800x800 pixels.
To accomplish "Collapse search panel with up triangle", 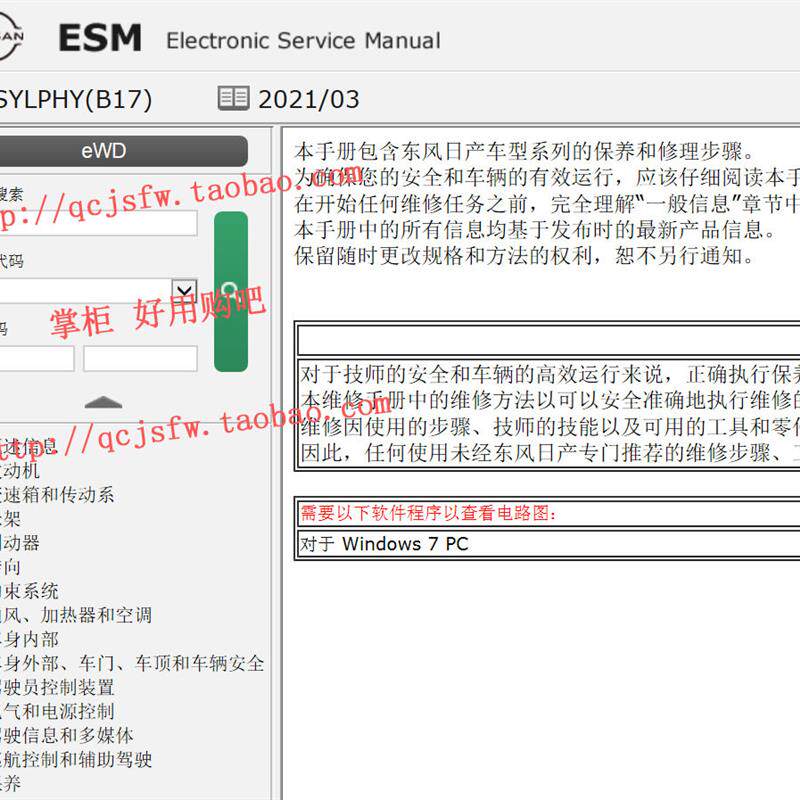I will click(103, 402).
